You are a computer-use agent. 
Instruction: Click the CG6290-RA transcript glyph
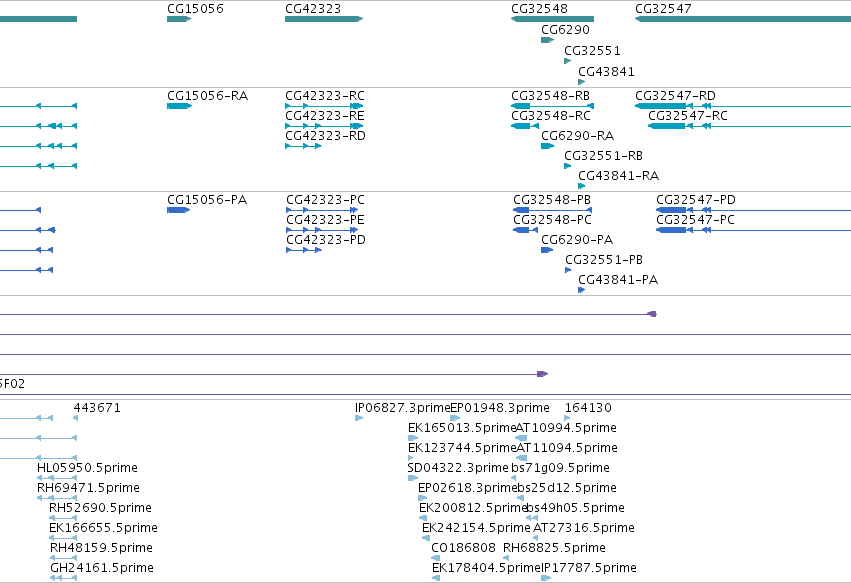coord(548,146)
